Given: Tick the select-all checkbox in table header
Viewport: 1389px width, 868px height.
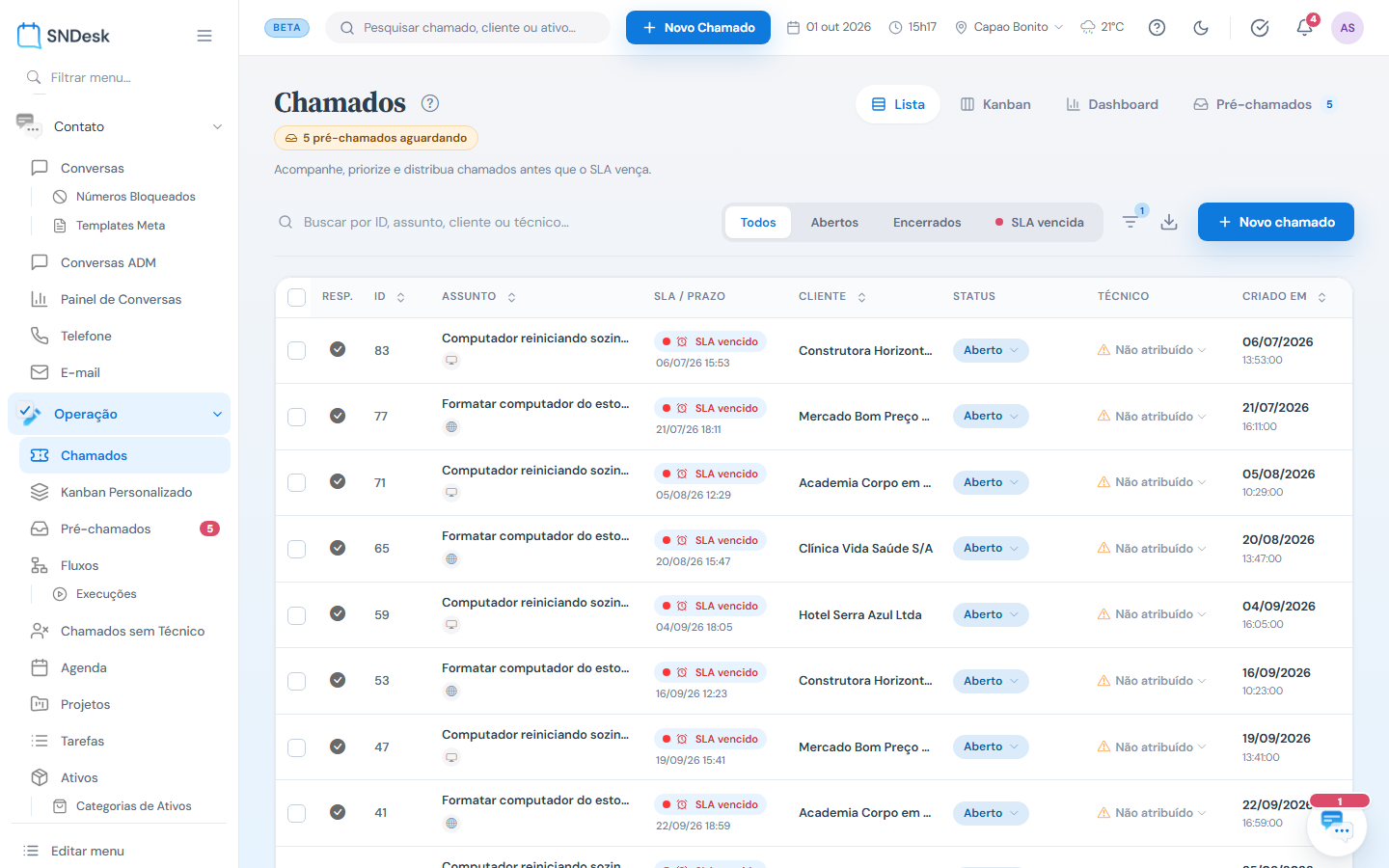Looking at the screenshot, I should coord(297,297).
